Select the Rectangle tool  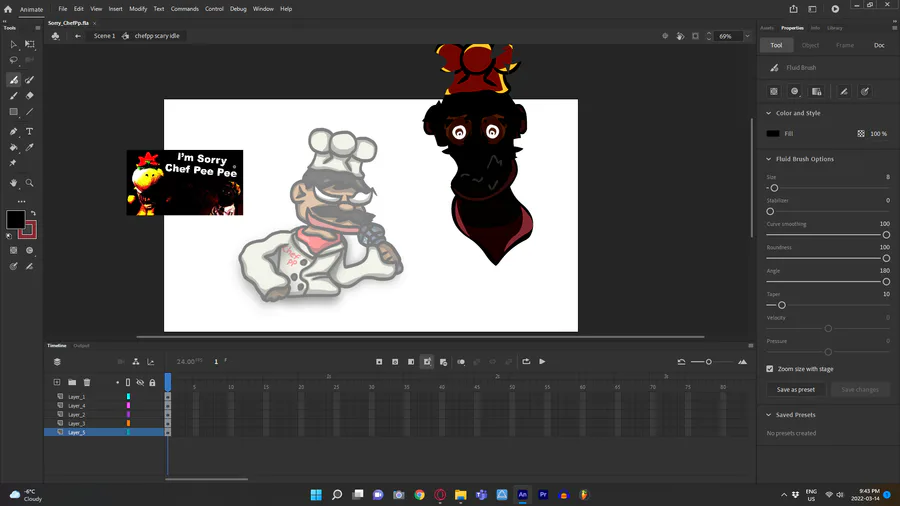[x=13, y=112]
